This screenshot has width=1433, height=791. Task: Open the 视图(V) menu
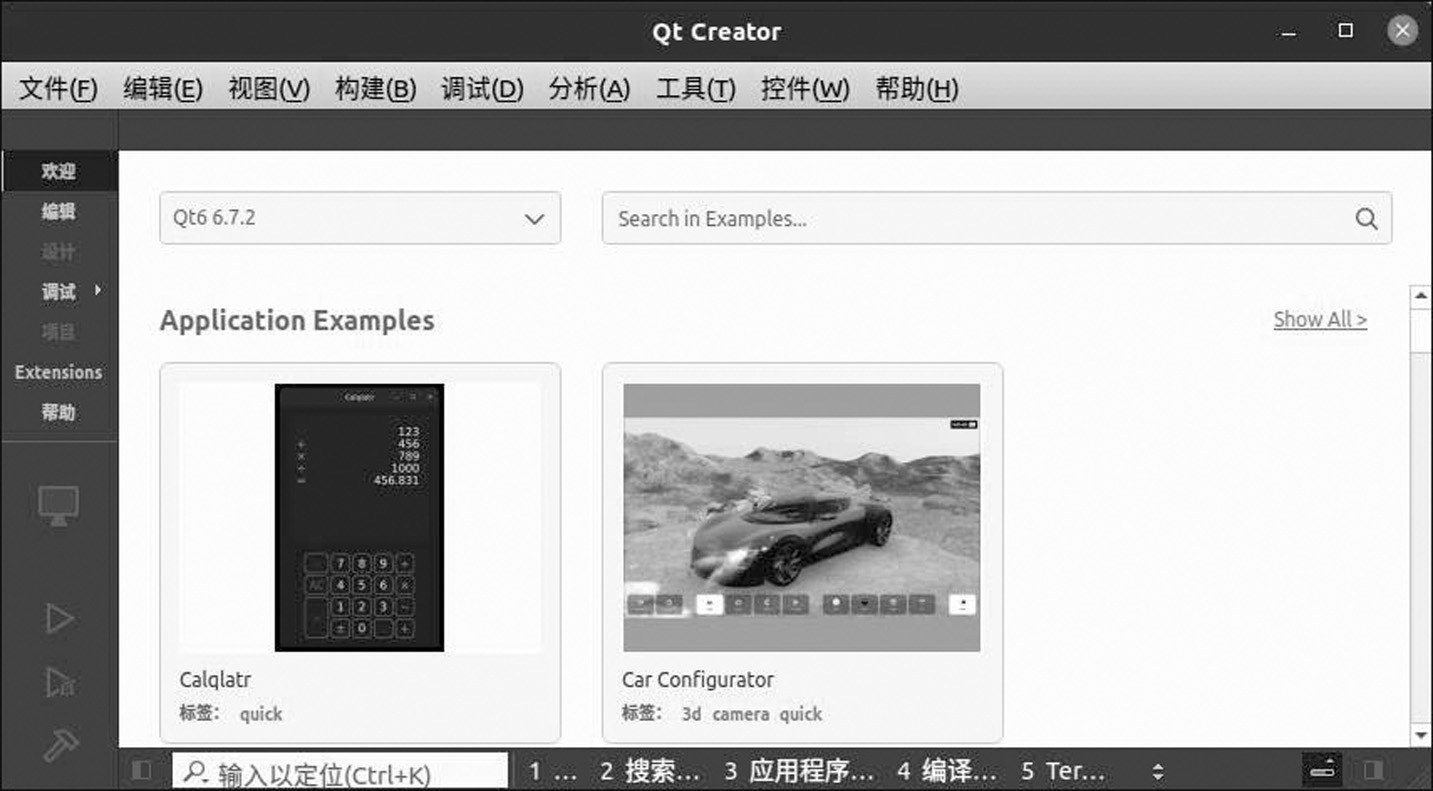pos(269,89)
